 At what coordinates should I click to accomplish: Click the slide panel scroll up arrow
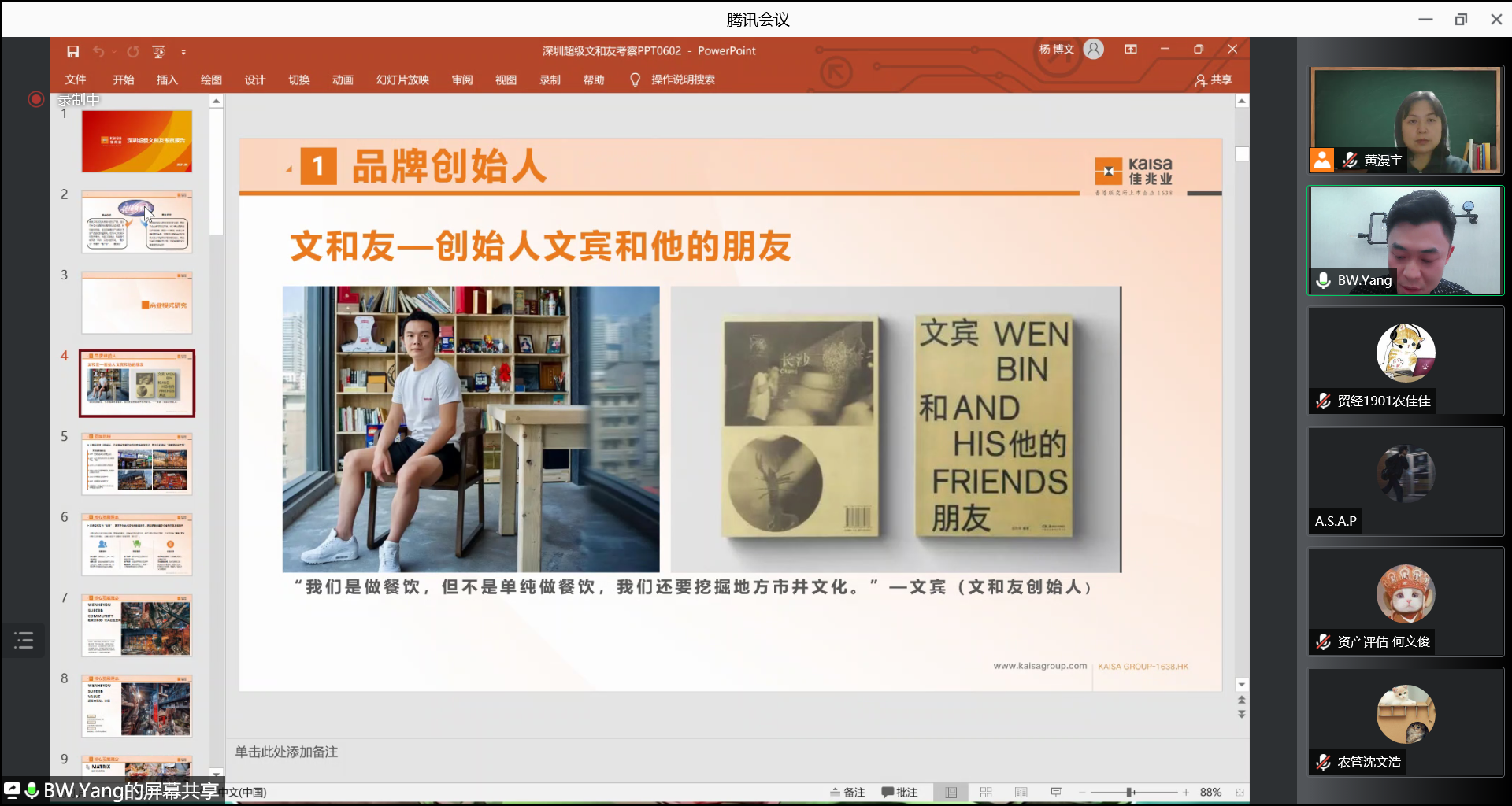[217, 102]
